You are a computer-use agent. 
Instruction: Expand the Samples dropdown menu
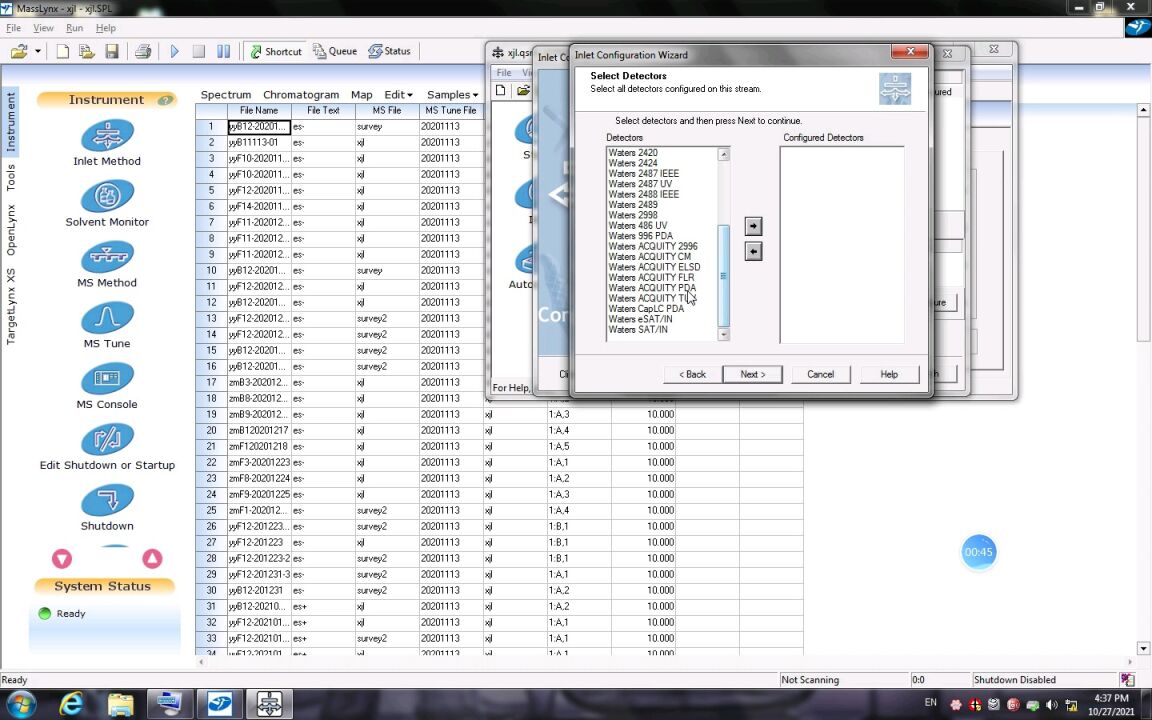click(x=452, y=95)
